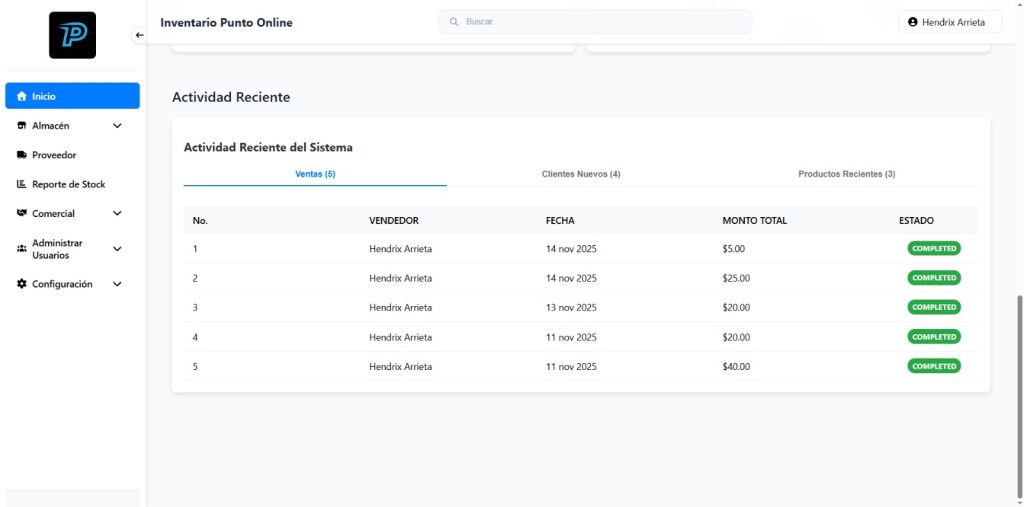The image size is (1024, 507).
Task: Click the Administrar Usuarios people icon
Action: click(21, 249)
